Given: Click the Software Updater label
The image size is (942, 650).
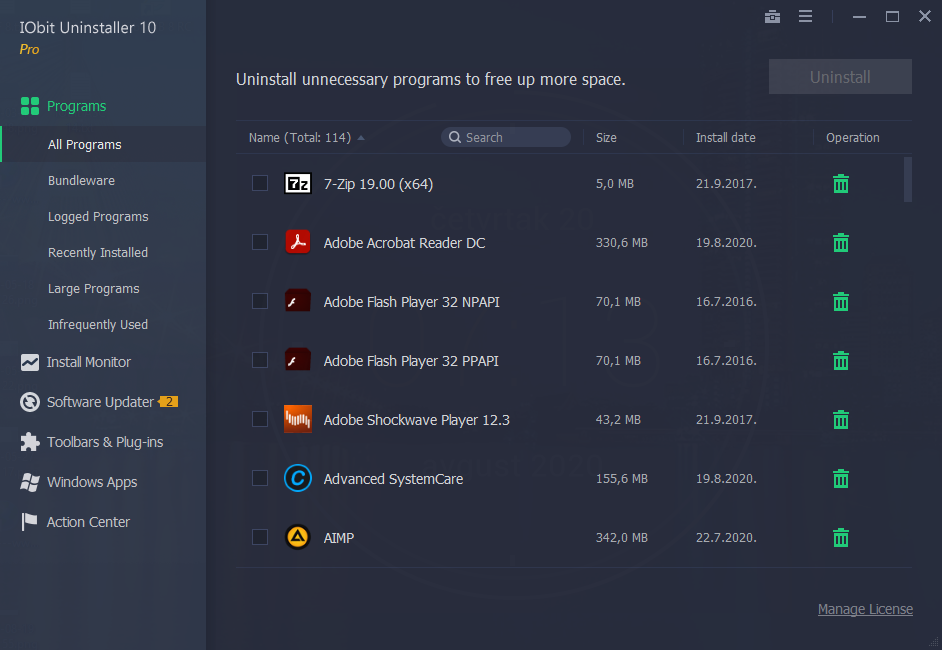Looking at the screenshot, I should 100,402.
